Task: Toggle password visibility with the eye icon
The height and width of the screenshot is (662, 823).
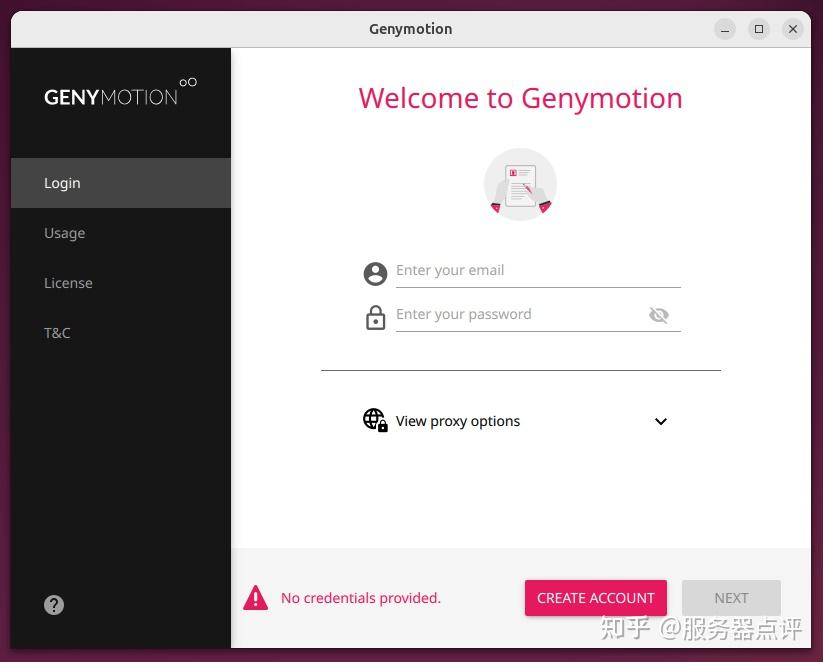Action: [x=659, y=314]
